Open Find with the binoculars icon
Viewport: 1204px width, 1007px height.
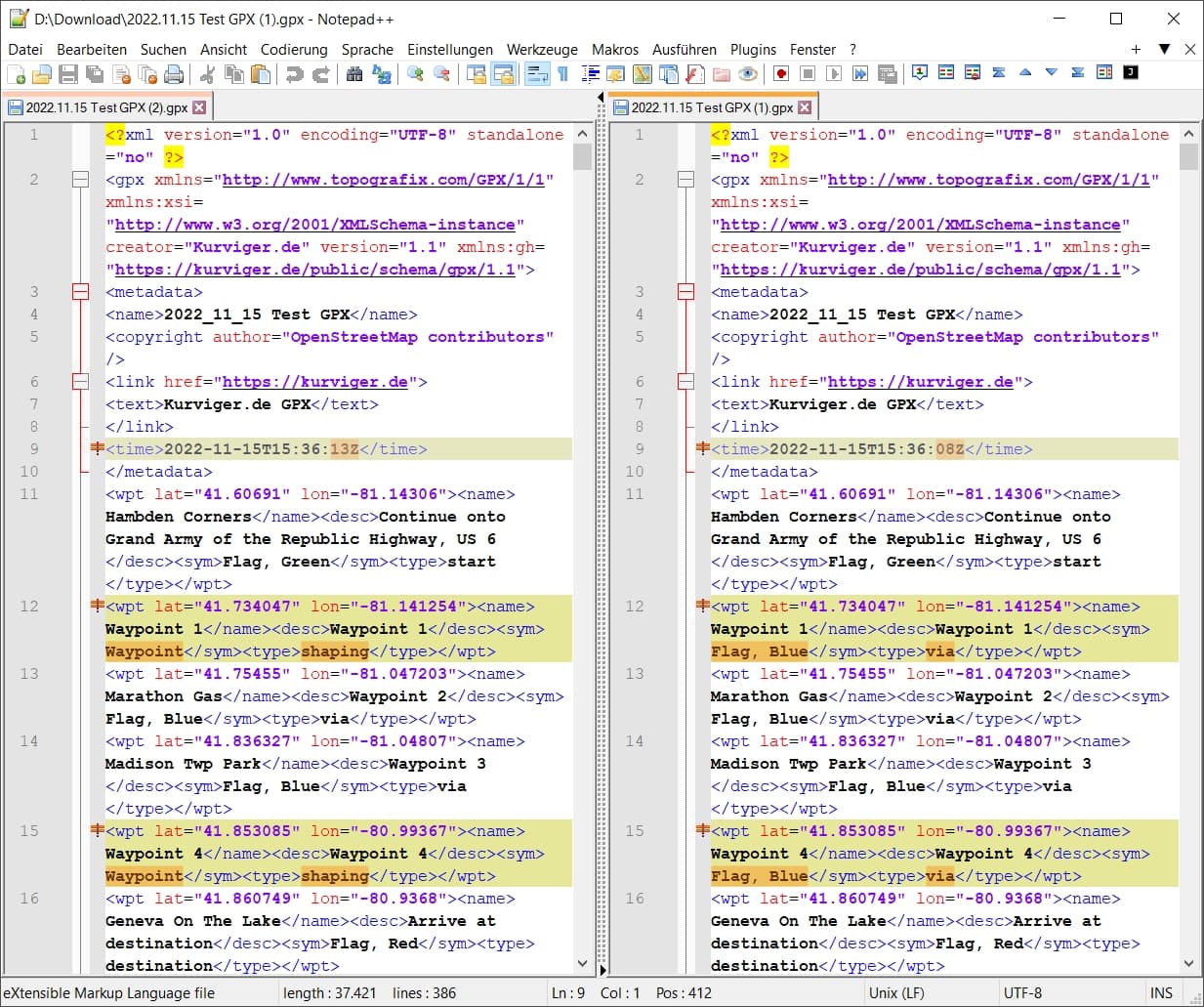(x=354, y=74)
